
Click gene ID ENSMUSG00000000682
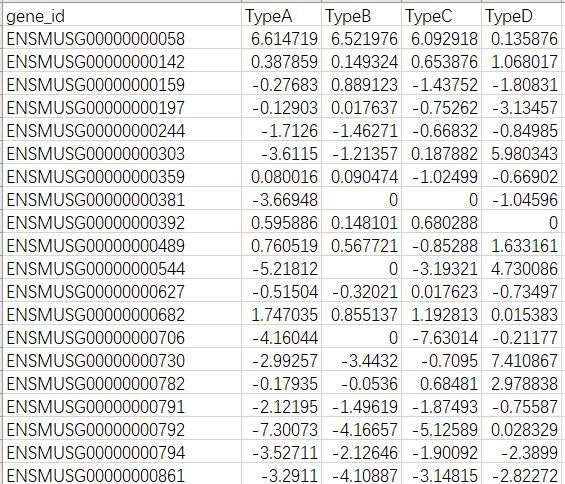click(x=122, y=314)
